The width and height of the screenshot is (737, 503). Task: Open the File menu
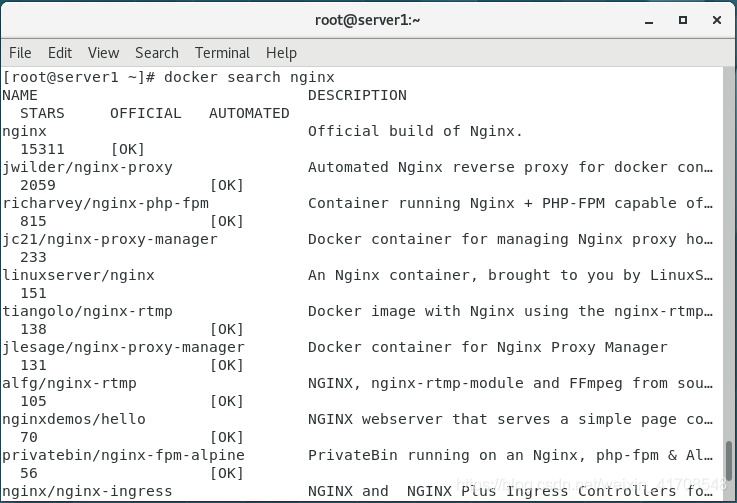20,53
